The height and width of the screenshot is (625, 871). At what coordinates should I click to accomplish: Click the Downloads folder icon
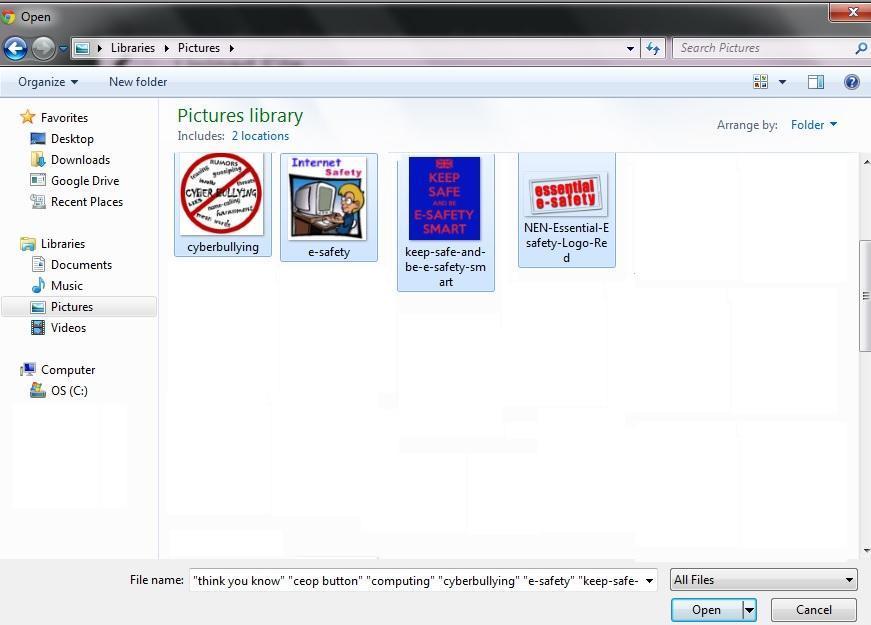[x=38, y=159]
